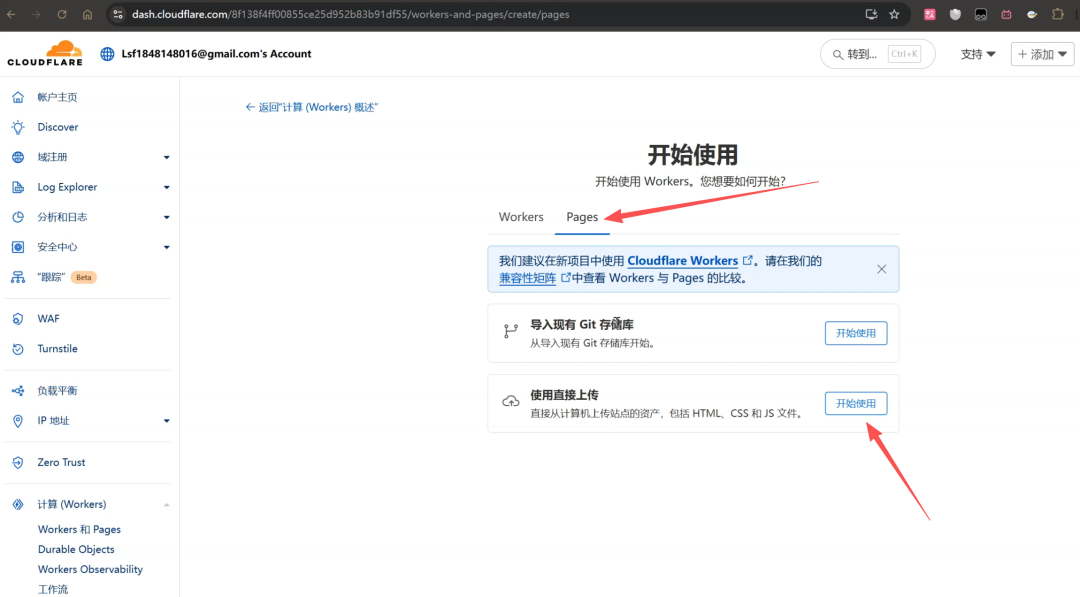Click the WAF shield icon
Viewport: 1080px width, 597px height.
point(18,319)
